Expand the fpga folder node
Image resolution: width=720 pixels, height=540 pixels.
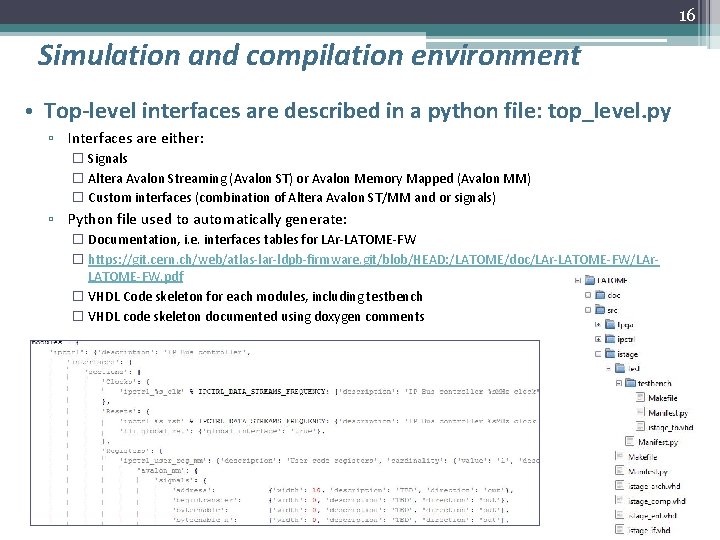598,325
